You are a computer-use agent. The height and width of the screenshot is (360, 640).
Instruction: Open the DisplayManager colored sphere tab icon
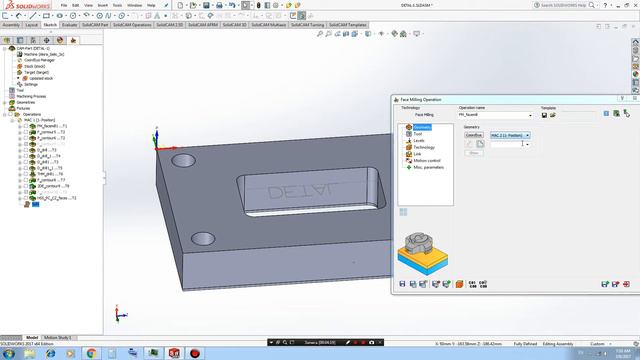(60, 40)
